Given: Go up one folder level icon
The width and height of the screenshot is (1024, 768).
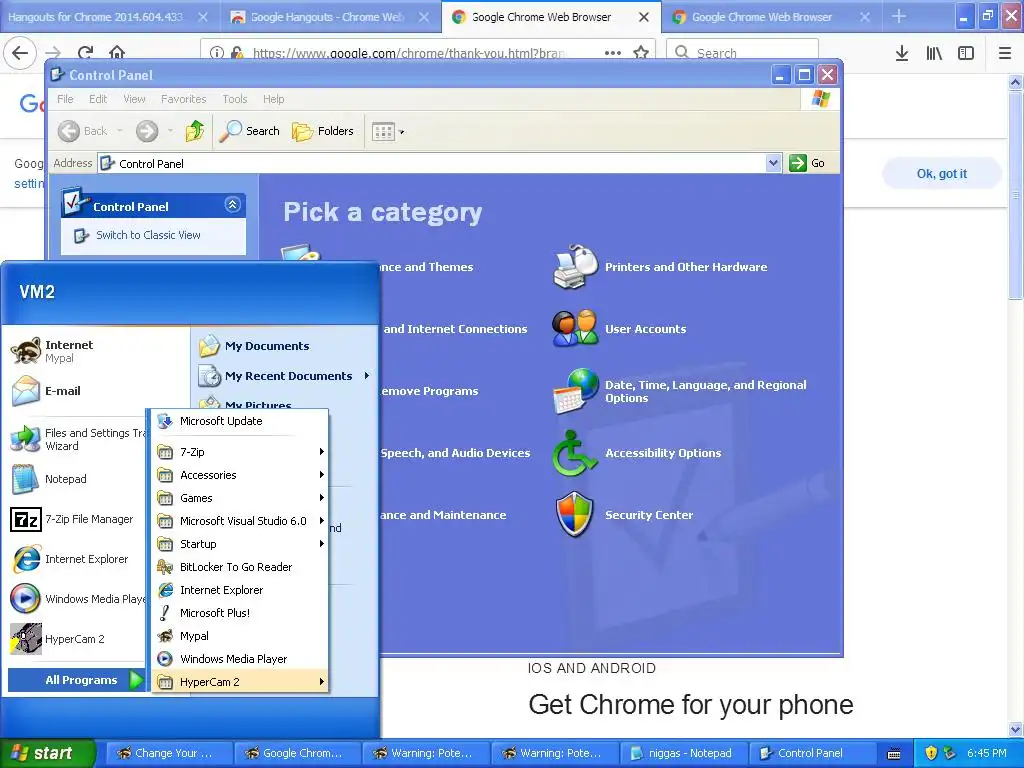Looking at the screenshot, I should click(194, 131).
